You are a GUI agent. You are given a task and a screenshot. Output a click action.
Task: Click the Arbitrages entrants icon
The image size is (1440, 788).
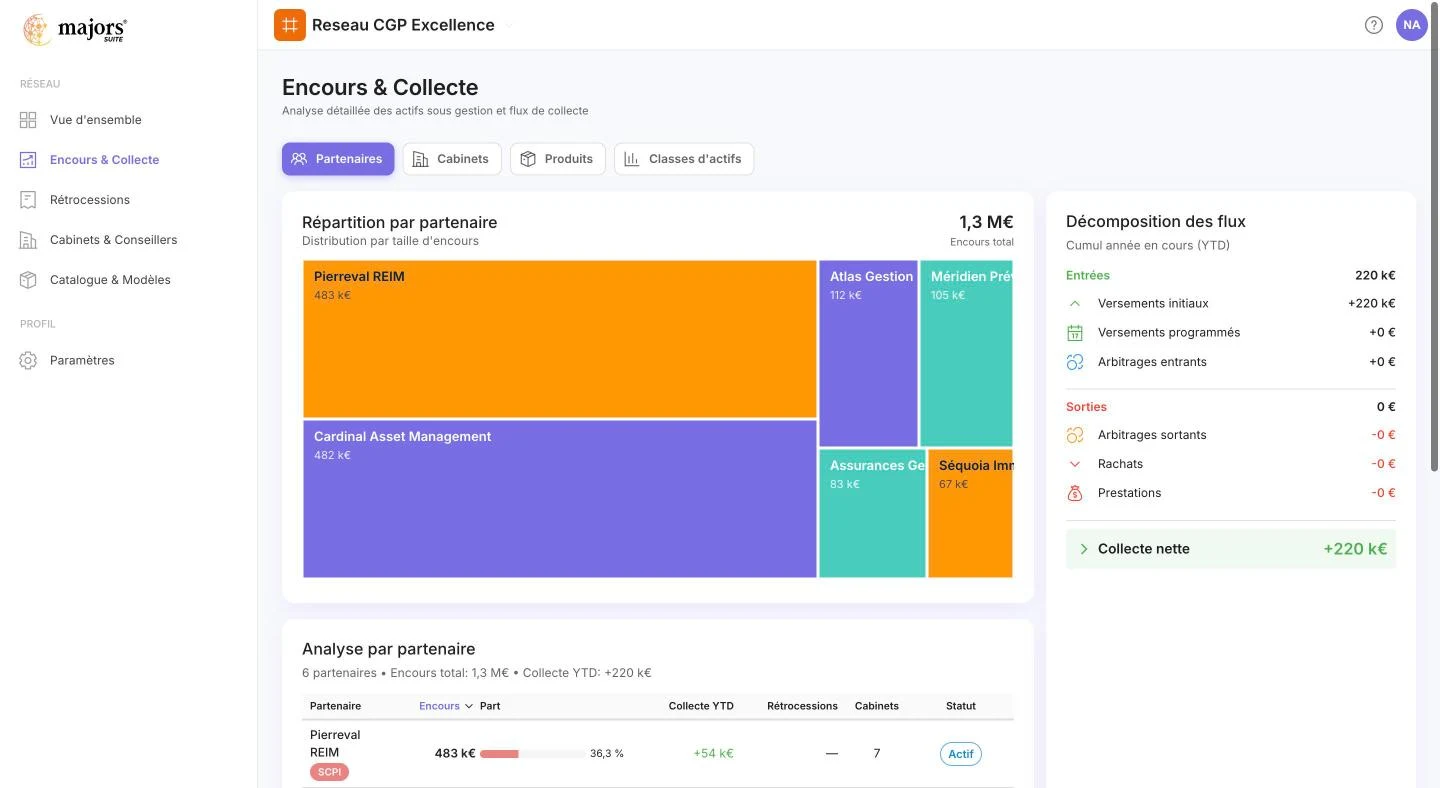[x=1075, y=362]
